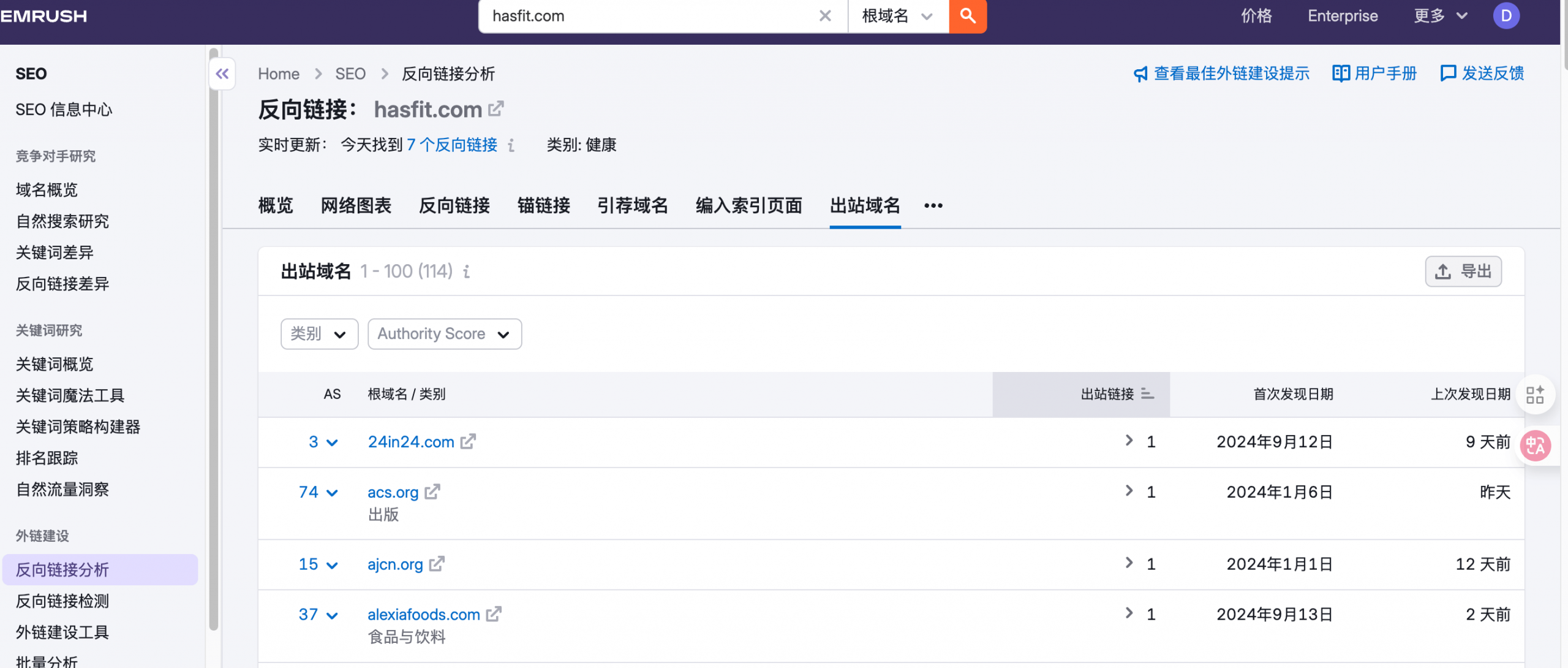Screen dimensions: 1568x668
Task: Open the acs.org domain link
Action: coord(393,492)
